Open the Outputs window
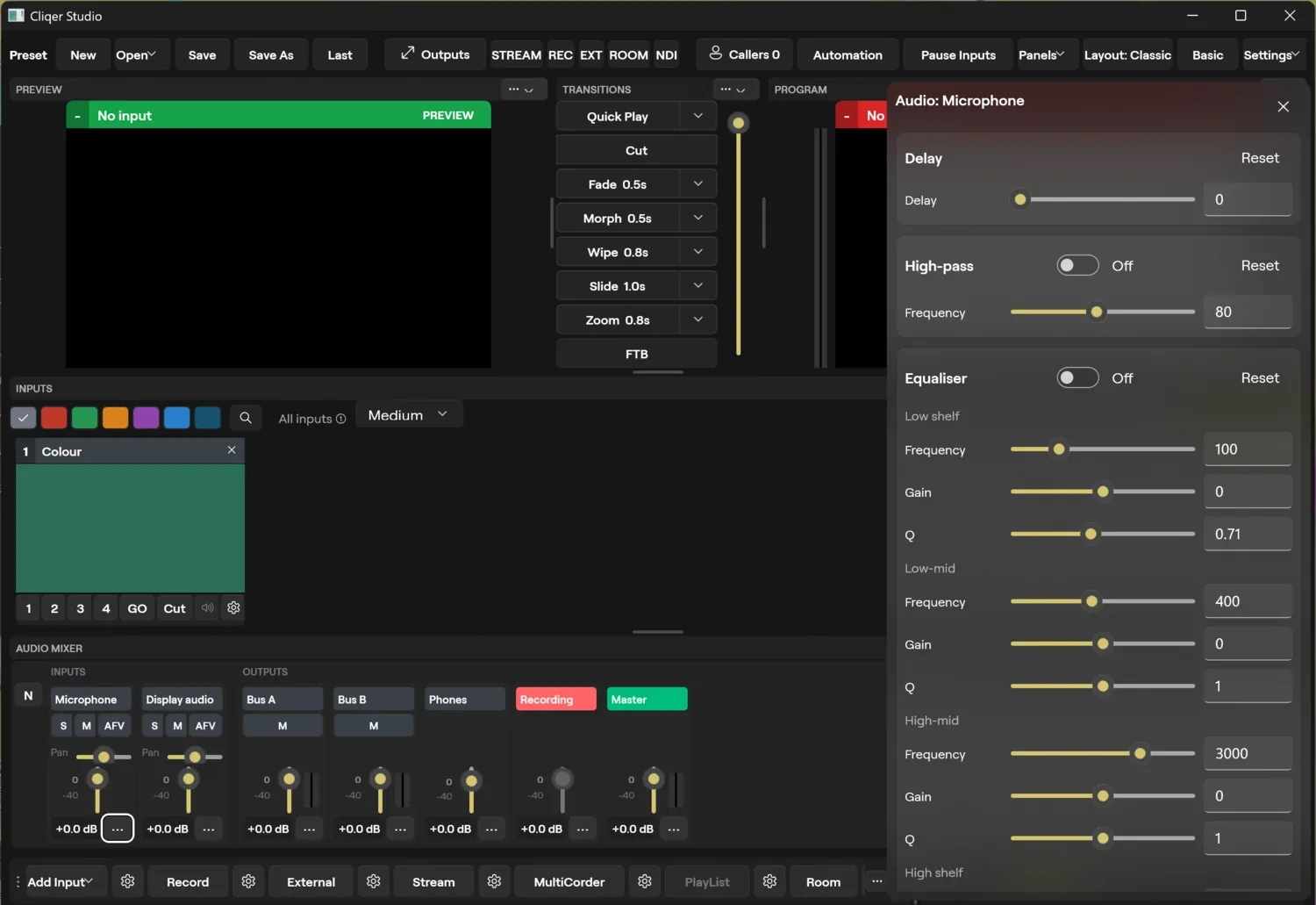This screenshot has height=905, width=1316. [435, 54]
